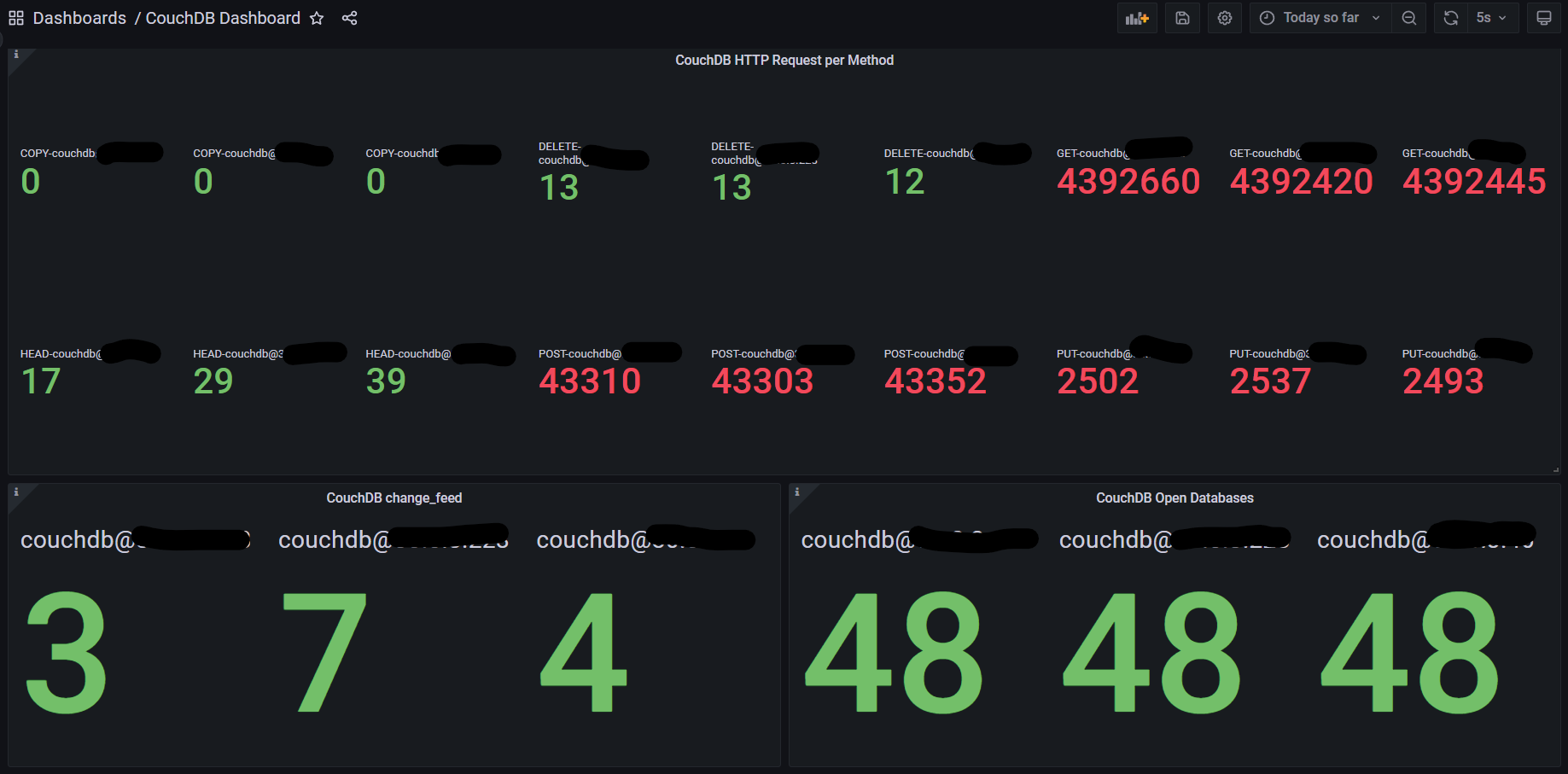Share the dashboard using the share icon

349,18
